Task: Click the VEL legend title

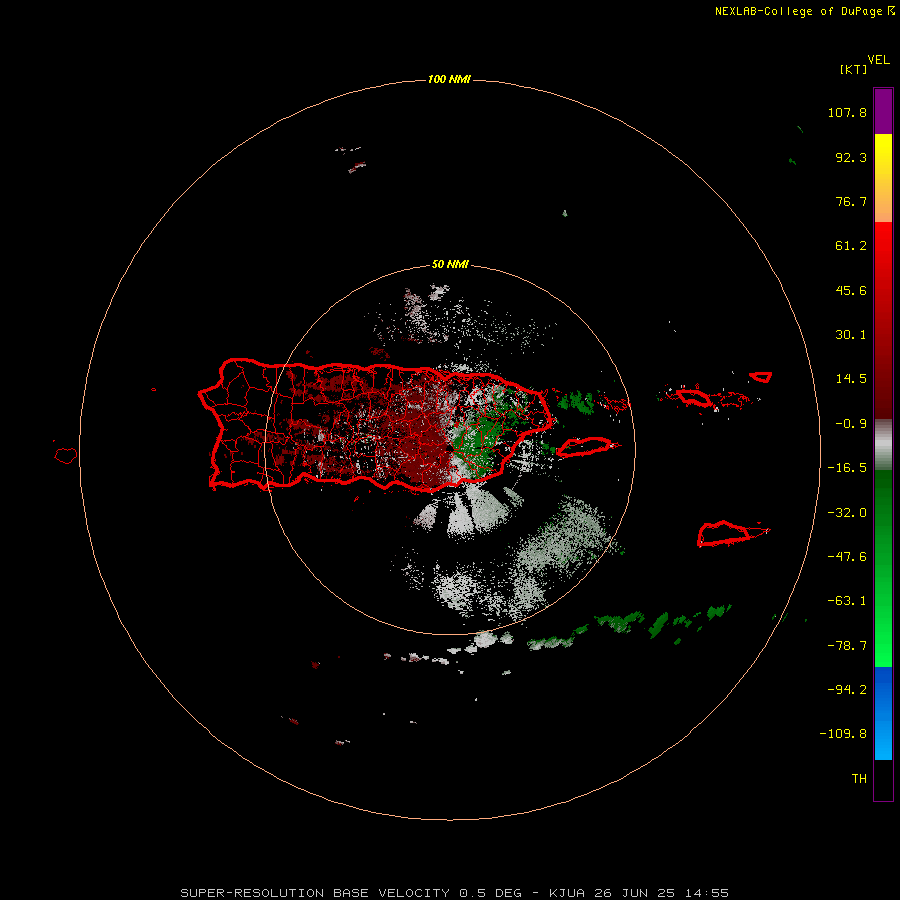Action: click(878, 60)
